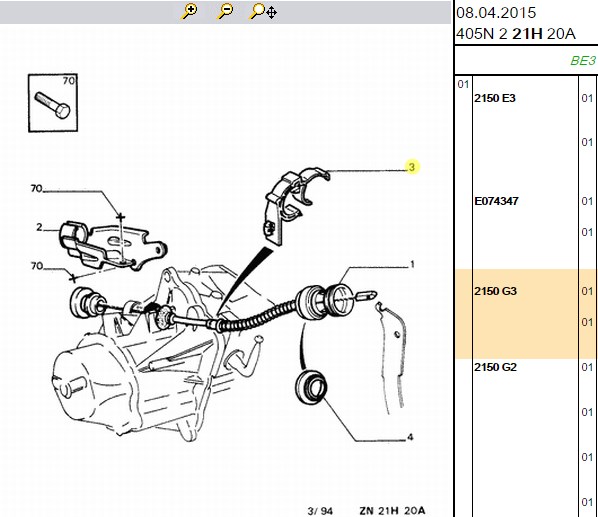Click the ZN 21H 20A diagram caption
Screen dimensions: 598x517
392,511
